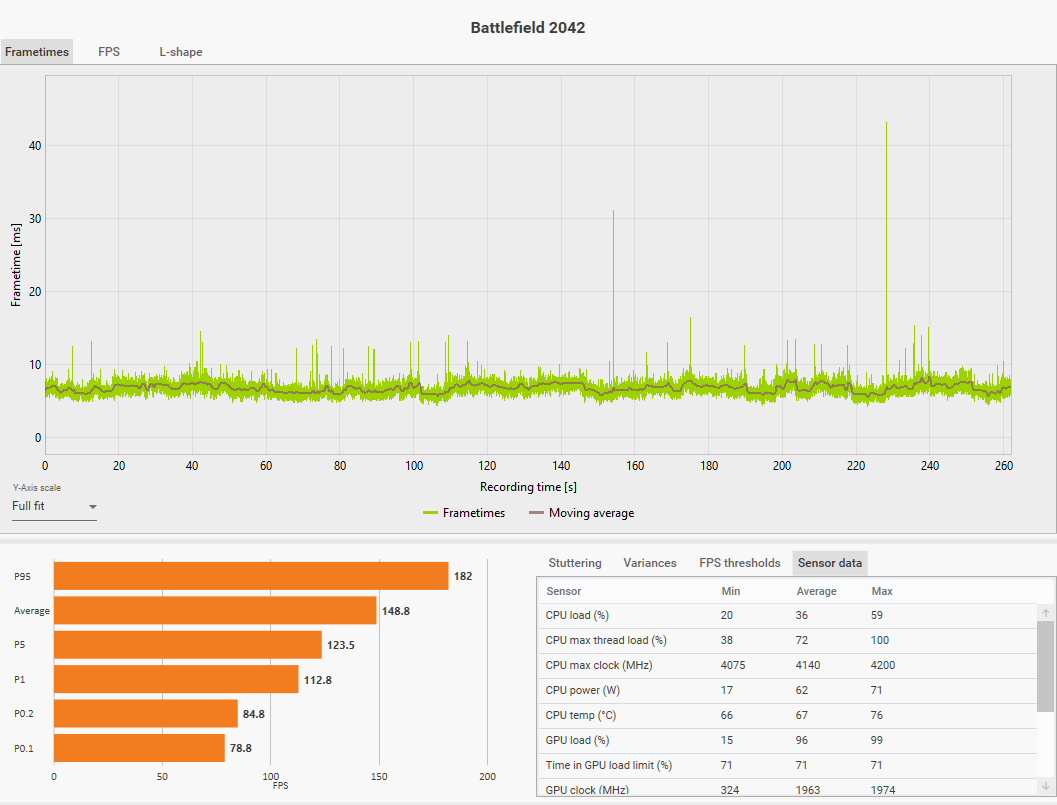
Task: Select the CPU temp (°C) row
Action: 787,715
